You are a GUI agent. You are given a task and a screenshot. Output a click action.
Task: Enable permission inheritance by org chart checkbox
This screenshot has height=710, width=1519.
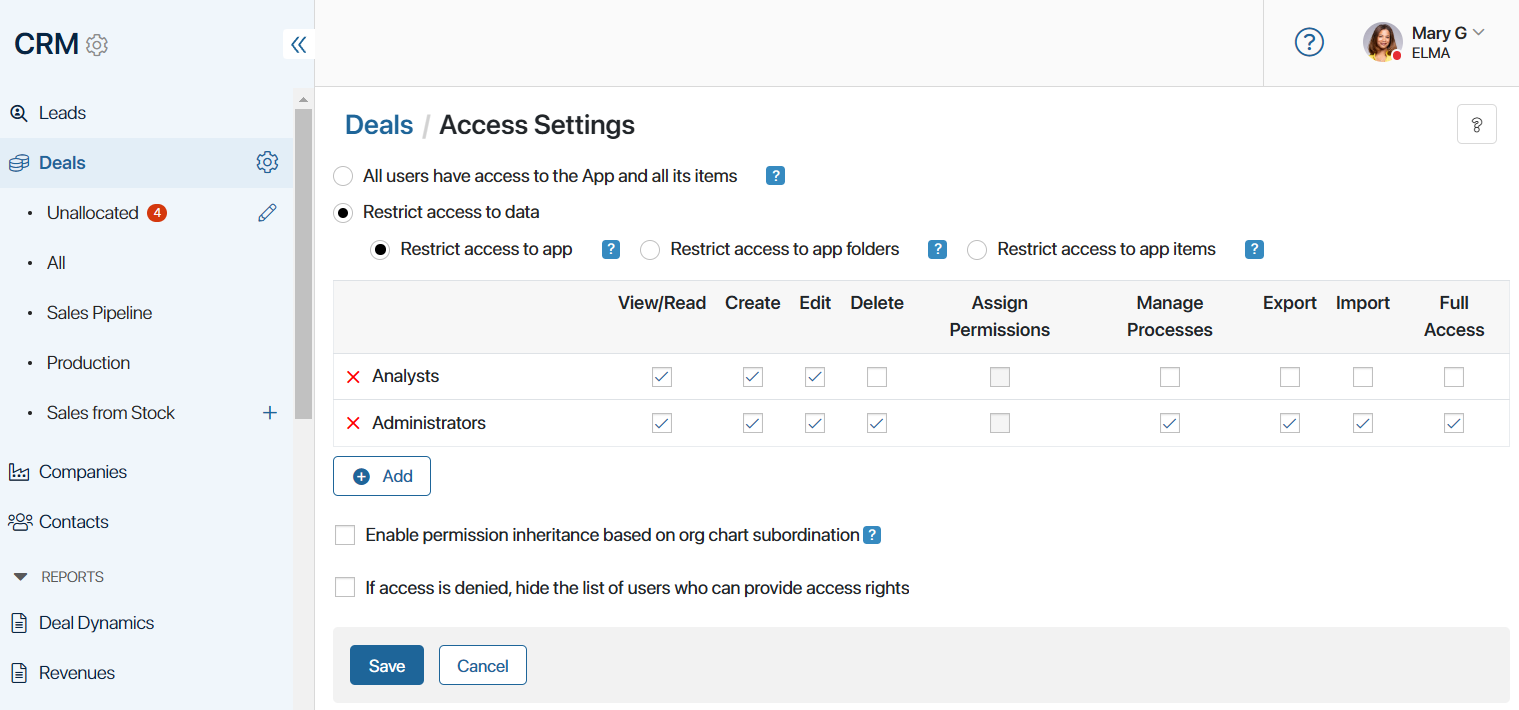click(345, 535)
